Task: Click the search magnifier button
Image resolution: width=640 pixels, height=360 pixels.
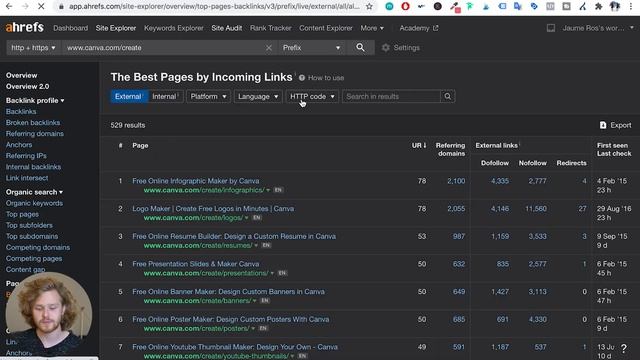Action: 360,48
